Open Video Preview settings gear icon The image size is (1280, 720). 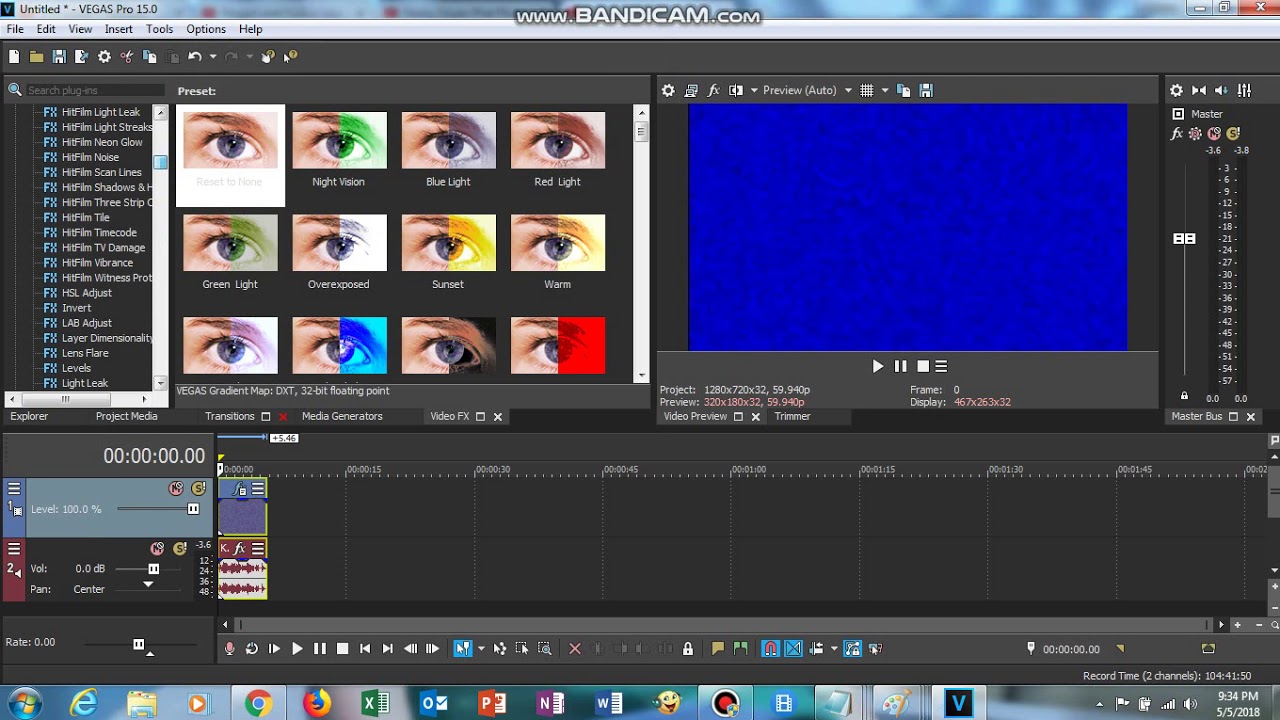click(x=668, y=90)
